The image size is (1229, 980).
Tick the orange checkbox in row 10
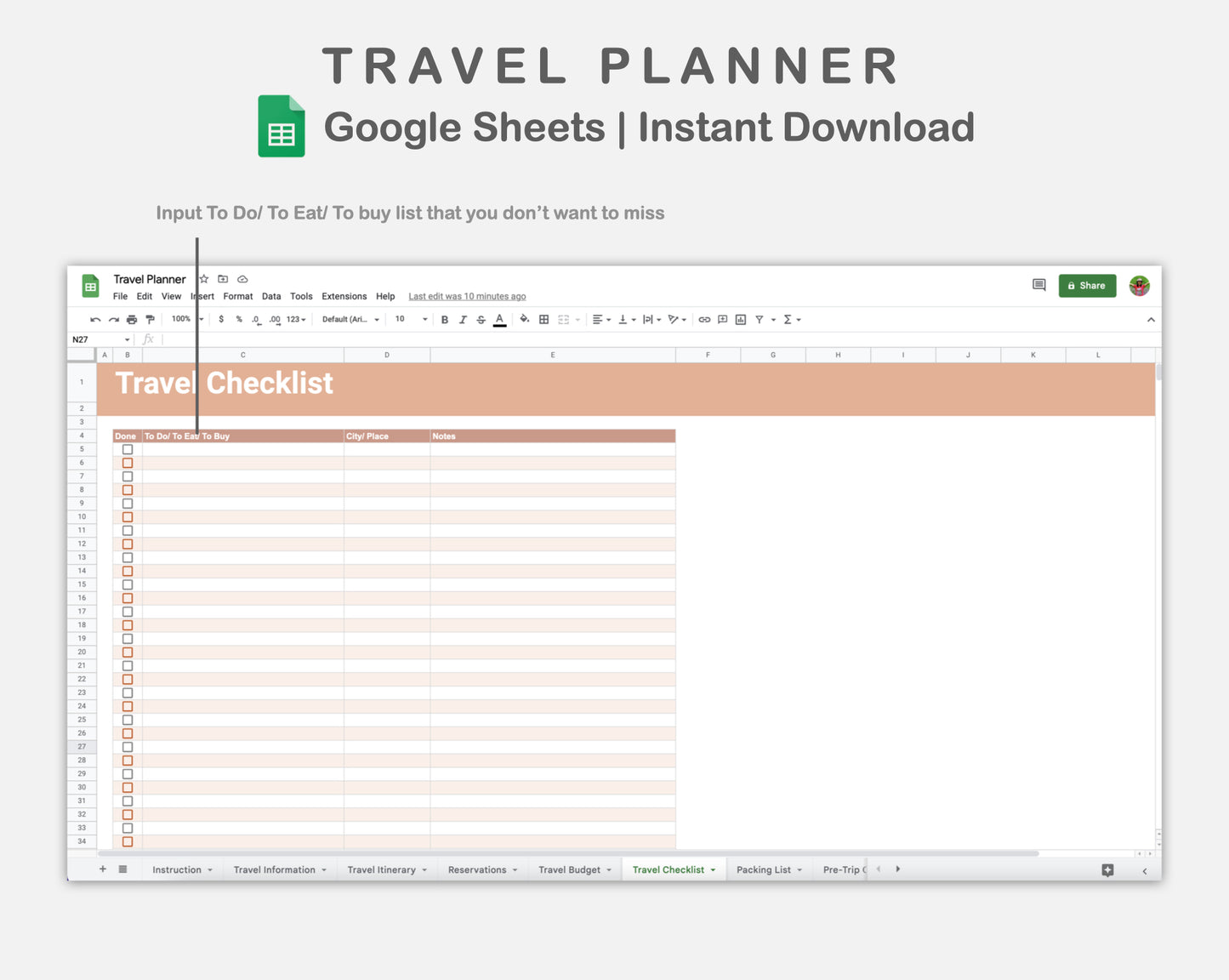128,517
